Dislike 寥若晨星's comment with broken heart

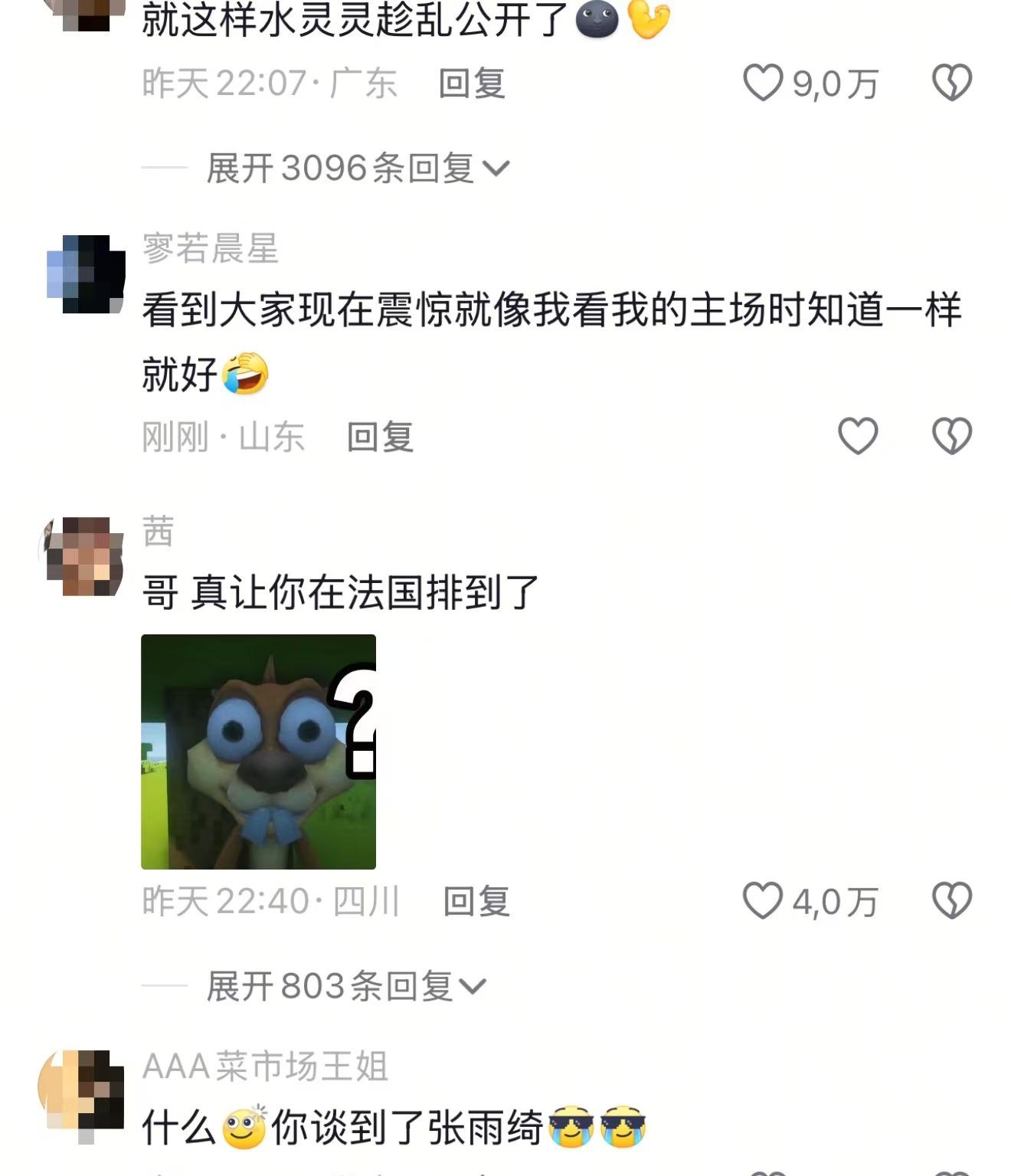point(951,436)
